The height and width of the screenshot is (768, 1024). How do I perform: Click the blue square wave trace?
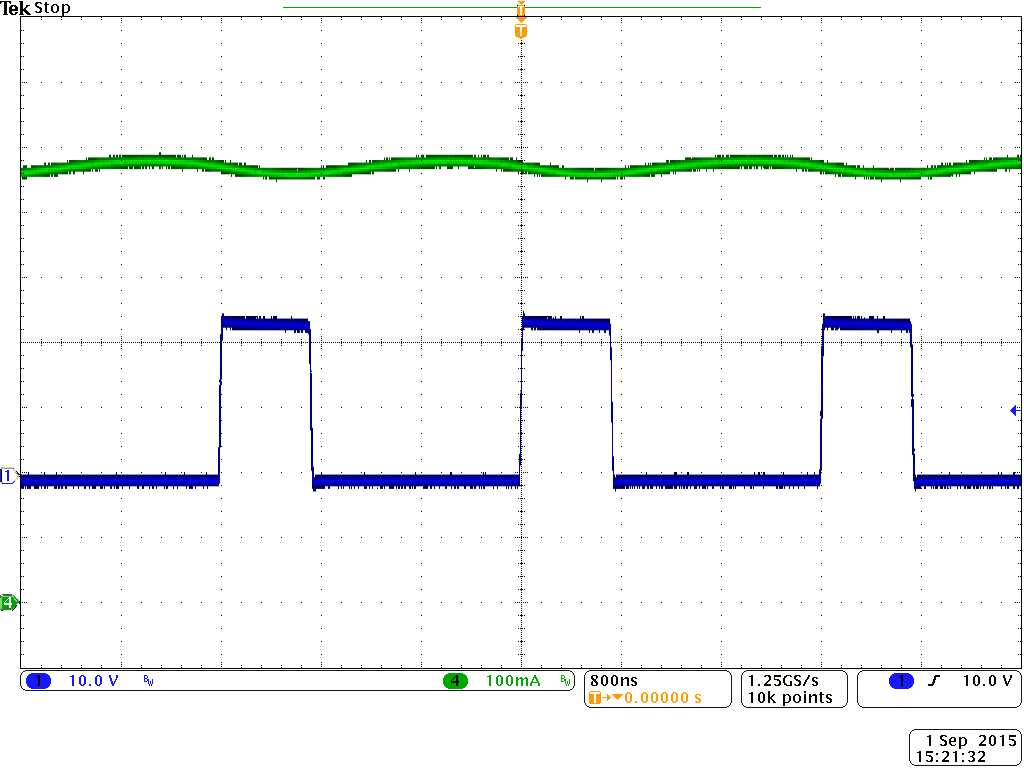tap(265, 322)
